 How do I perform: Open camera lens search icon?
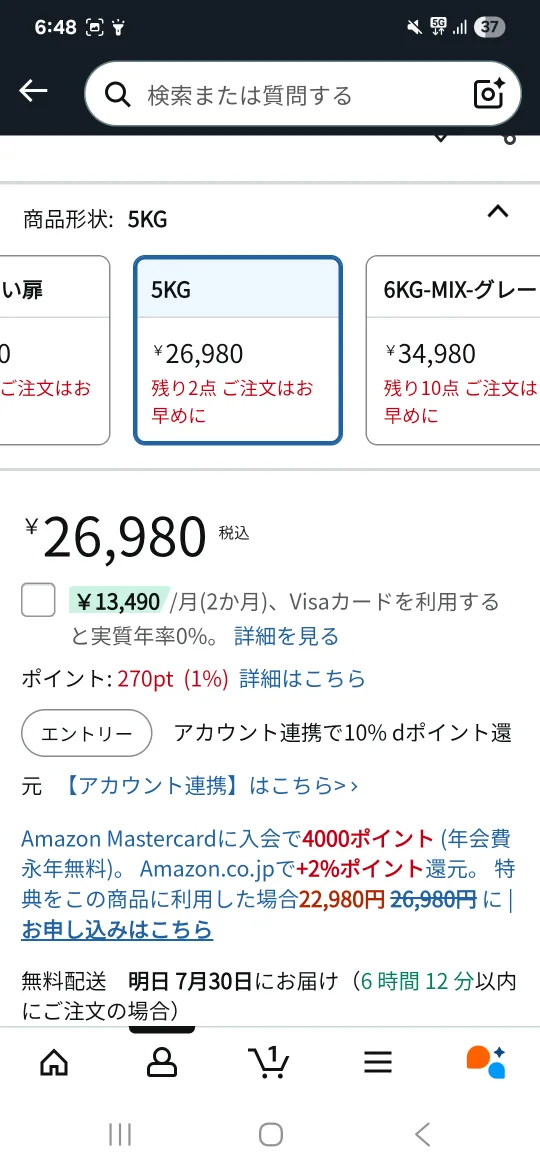tap(489, 94)
